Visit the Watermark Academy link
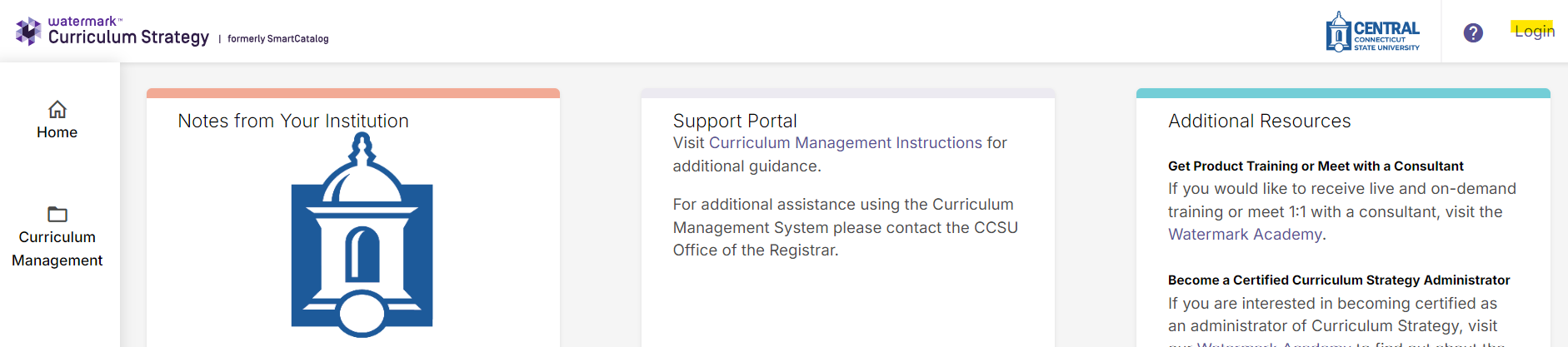Viewport: 1568px width, 347px height. [x=1245, y=235]
